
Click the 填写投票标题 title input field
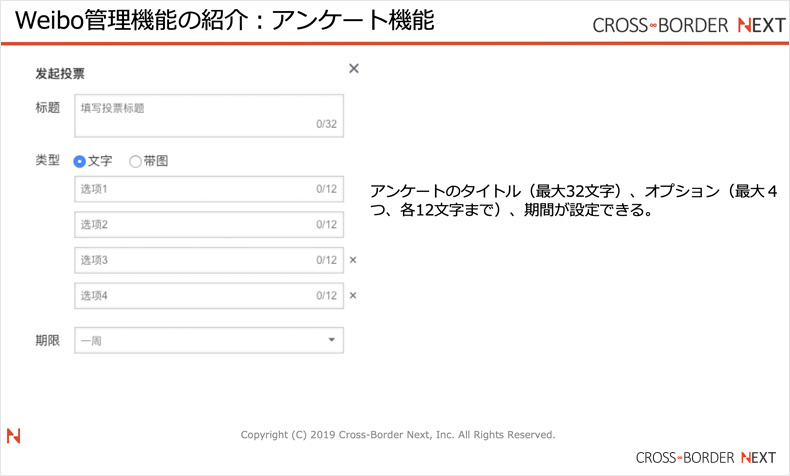[209, 115]
